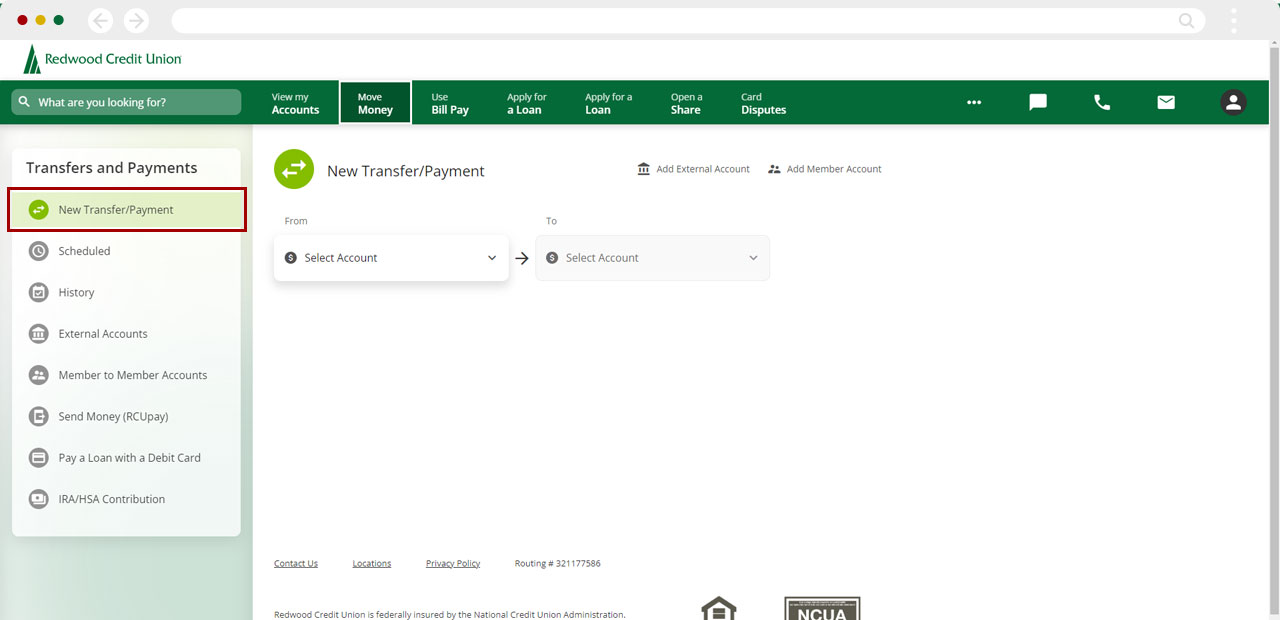Click the page vertical scrollbar
Screen dimensions: 1280x620
point(1273,330)
